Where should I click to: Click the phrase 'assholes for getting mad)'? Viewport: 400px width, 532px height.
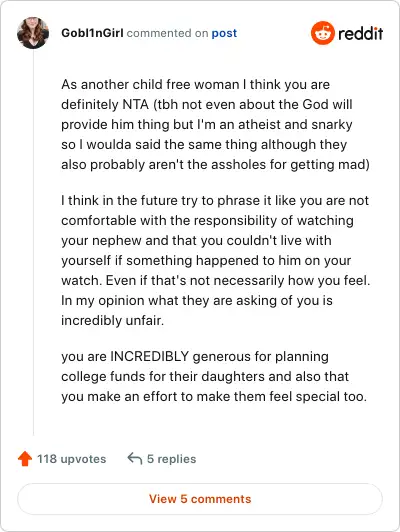[290, 165]
